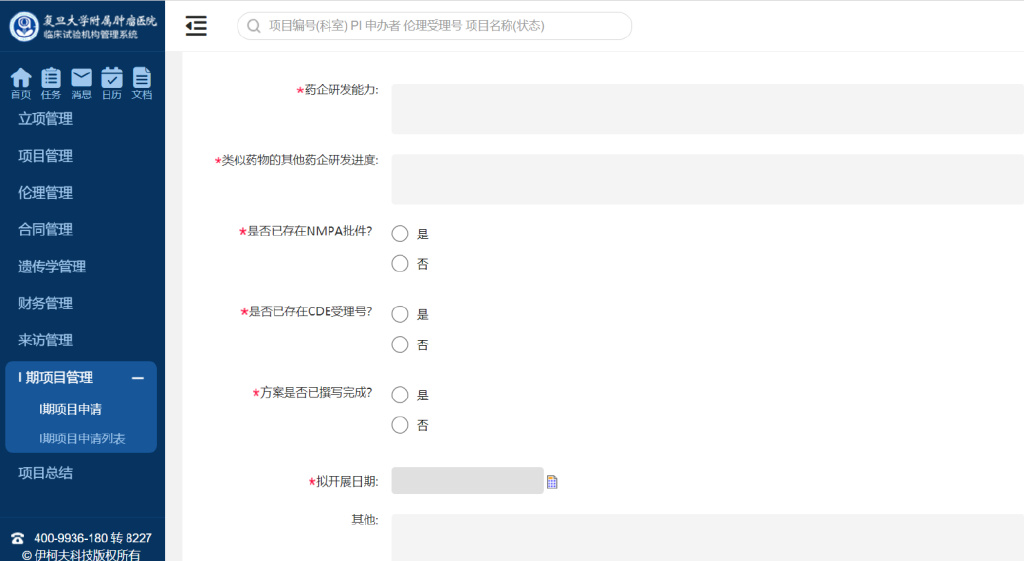Select 否 for 是否已存在CDE受理号
The height and width of the screenshot is (561, 1024).
(x=400, y=345)
